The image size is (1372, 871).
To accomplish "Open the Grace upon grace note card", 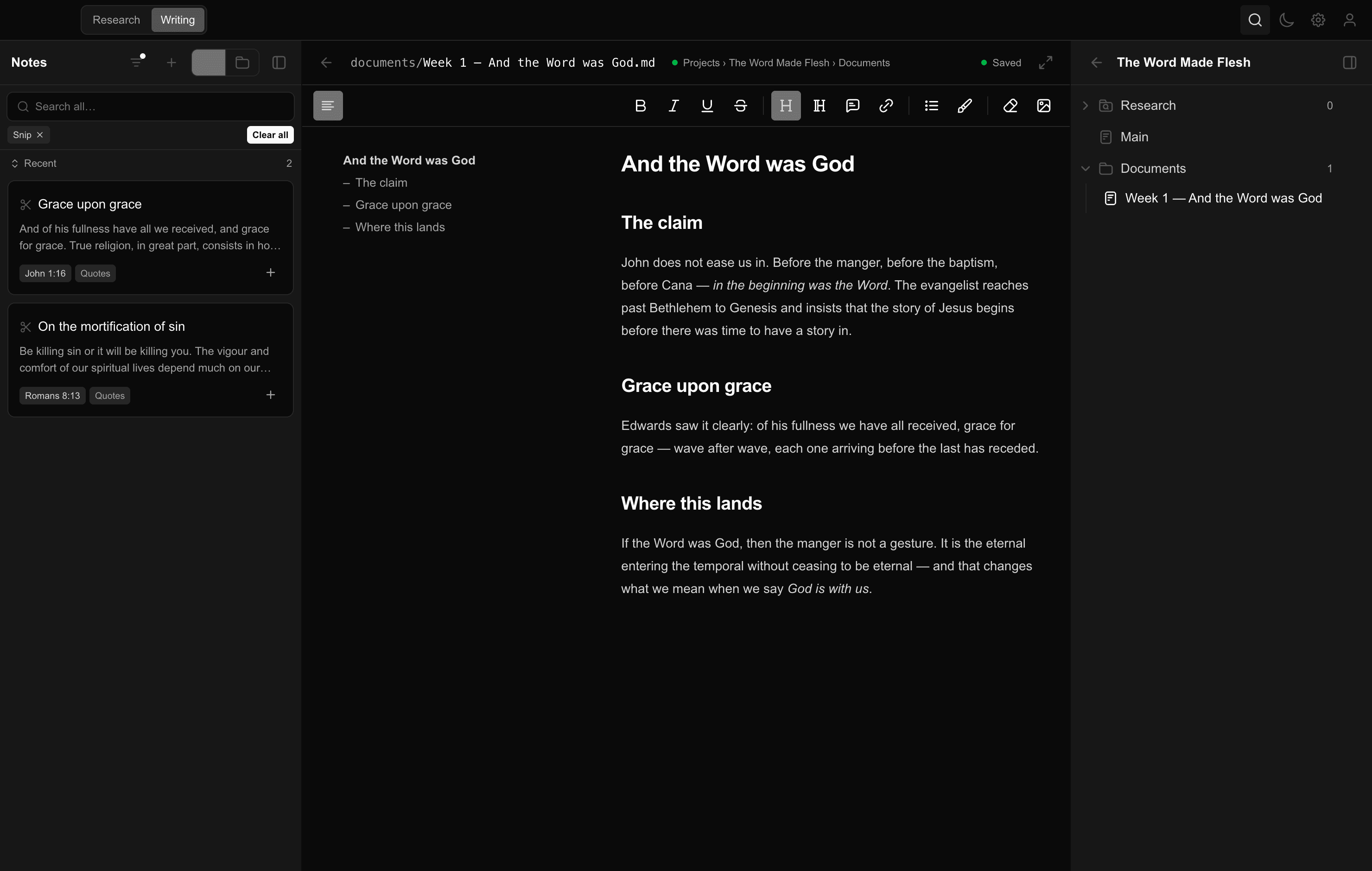I will [x=151, y=238].
